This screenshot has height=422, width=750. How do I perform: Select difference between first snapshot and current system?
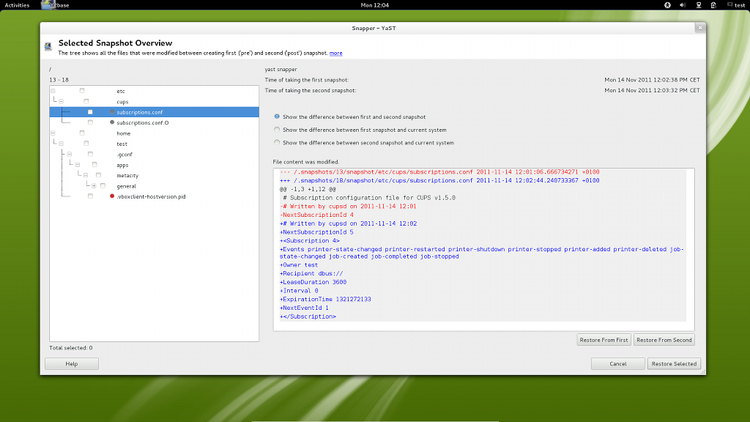coord(277,129)
